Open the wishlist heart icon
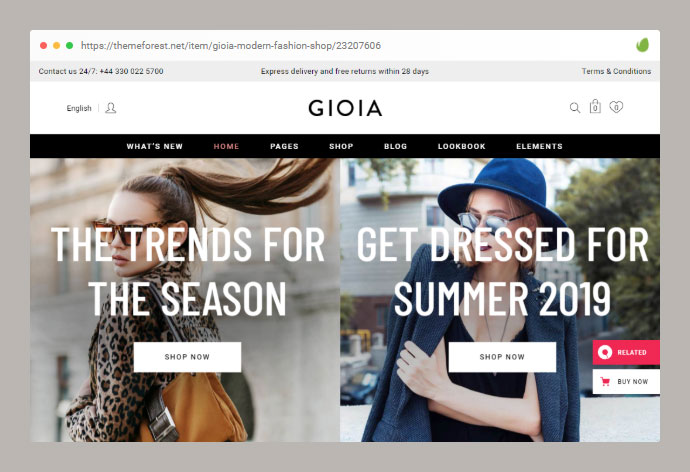The width and height of the screenshot is (690, 472). [616, 107]
